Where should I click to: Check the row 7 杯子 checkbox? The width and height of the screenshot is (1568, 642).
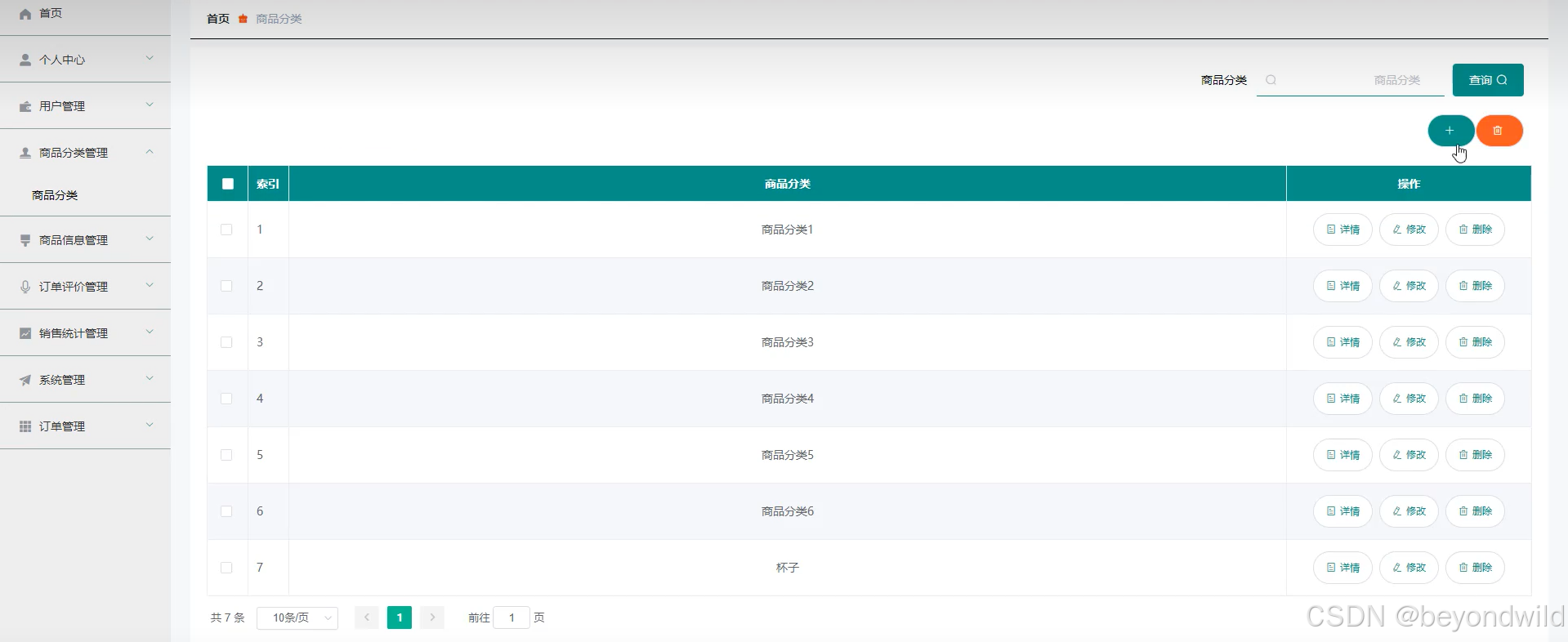click(226, 568)
